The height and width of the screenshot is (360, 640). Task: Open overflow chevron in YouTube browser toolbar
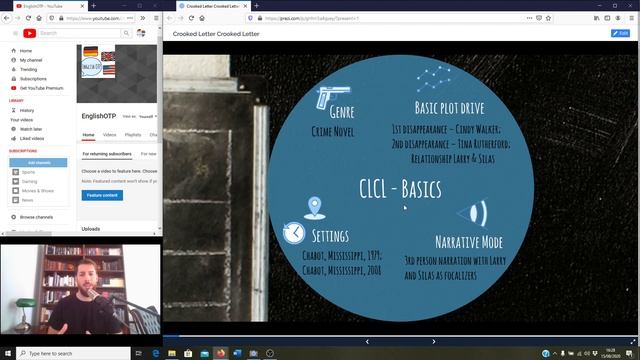[x=142, y=18]
